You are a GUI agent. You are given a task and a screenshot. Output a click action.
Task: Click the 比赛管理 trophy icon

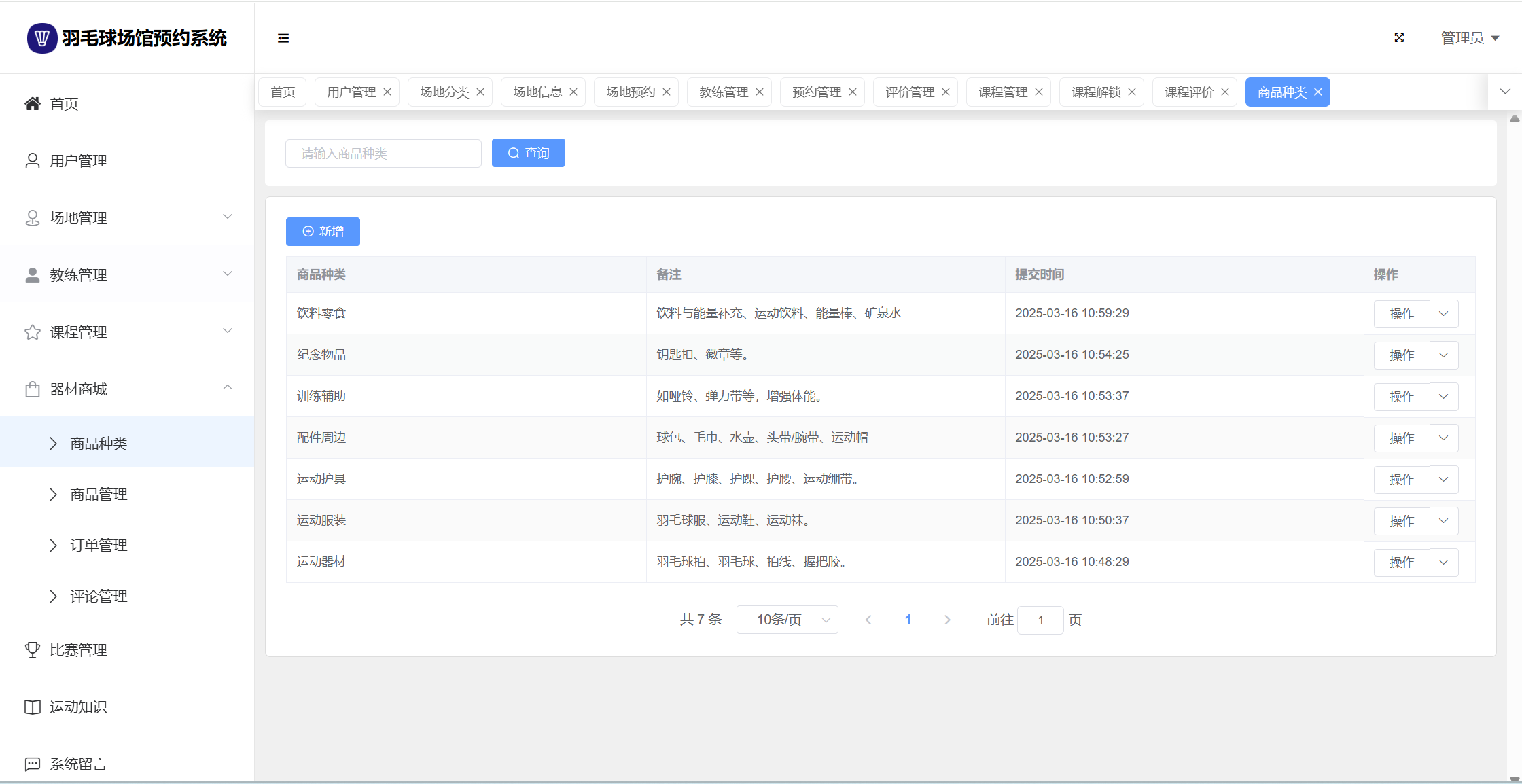tap(32, 649)
